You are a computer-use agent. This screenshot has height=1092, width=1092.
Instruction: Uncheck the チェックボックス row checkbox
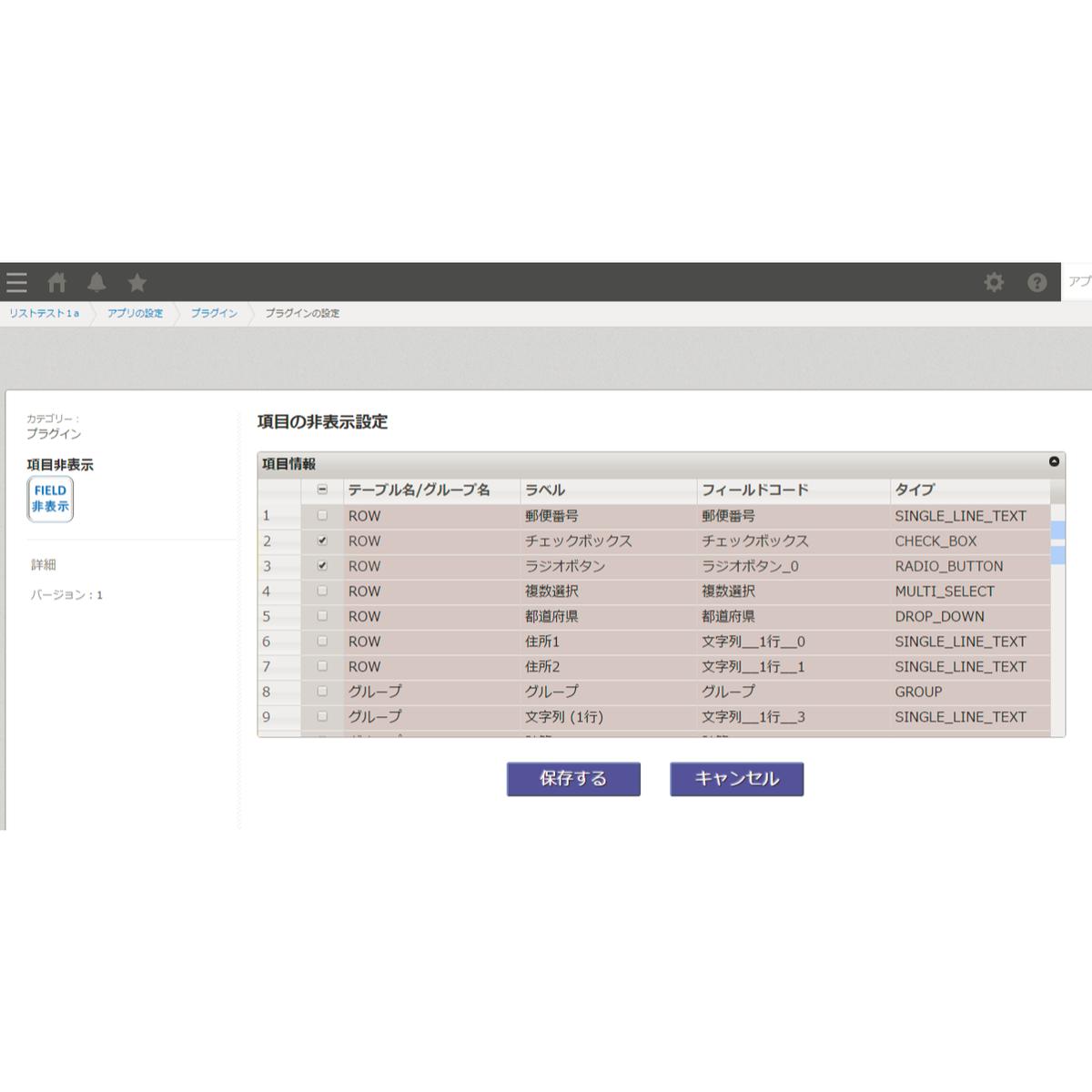pos(322,541)
